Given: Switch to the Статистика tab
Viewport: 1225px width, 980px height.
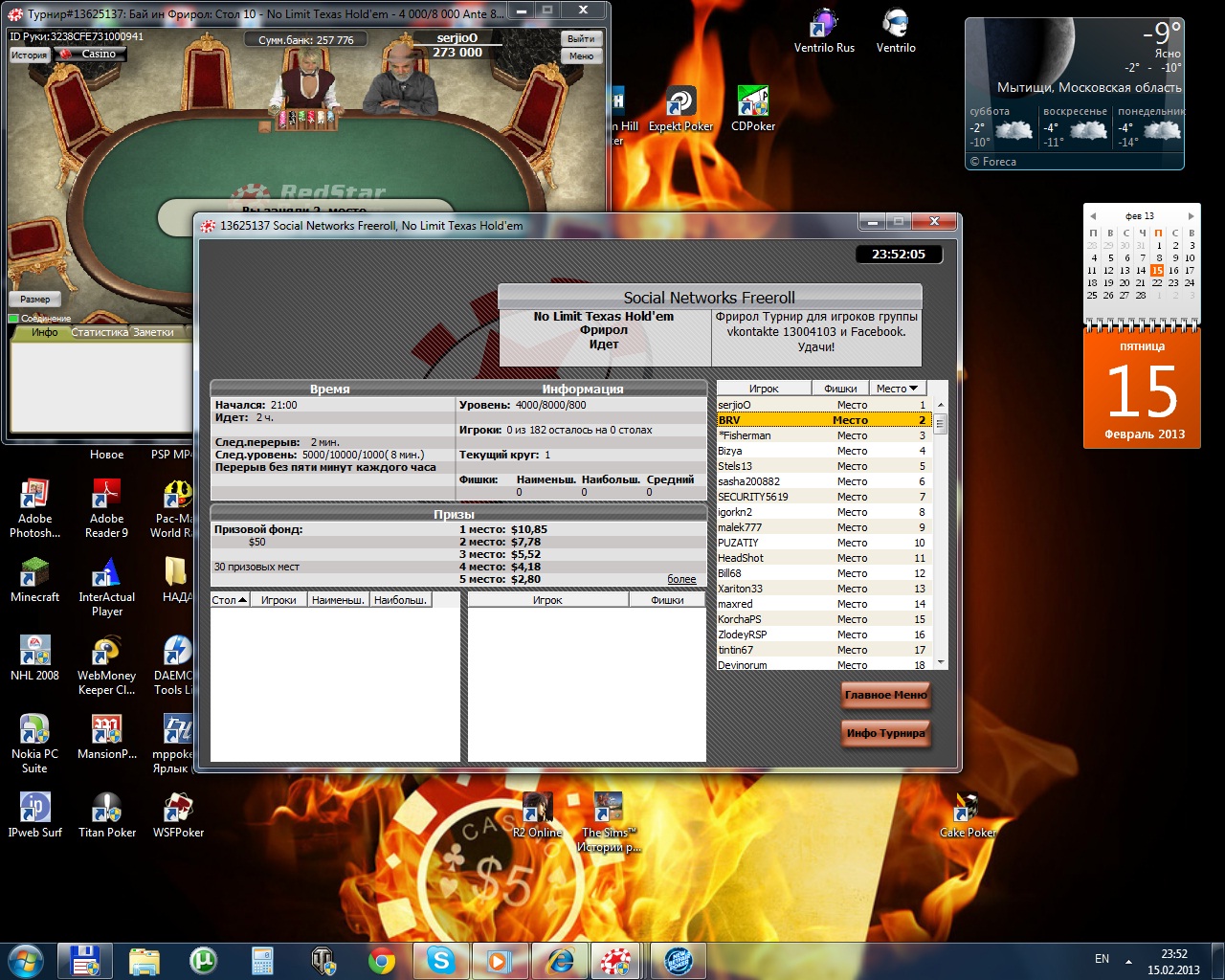Looking at the screenshot, I should (100, 332).
